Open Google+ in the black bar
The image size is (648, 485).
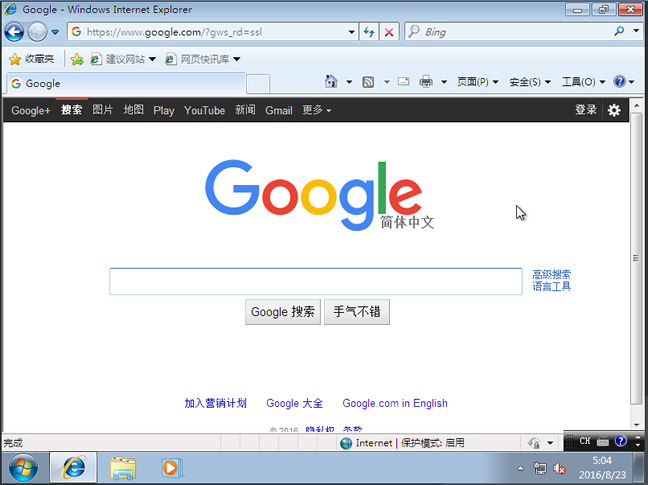[x=31, y=110]
